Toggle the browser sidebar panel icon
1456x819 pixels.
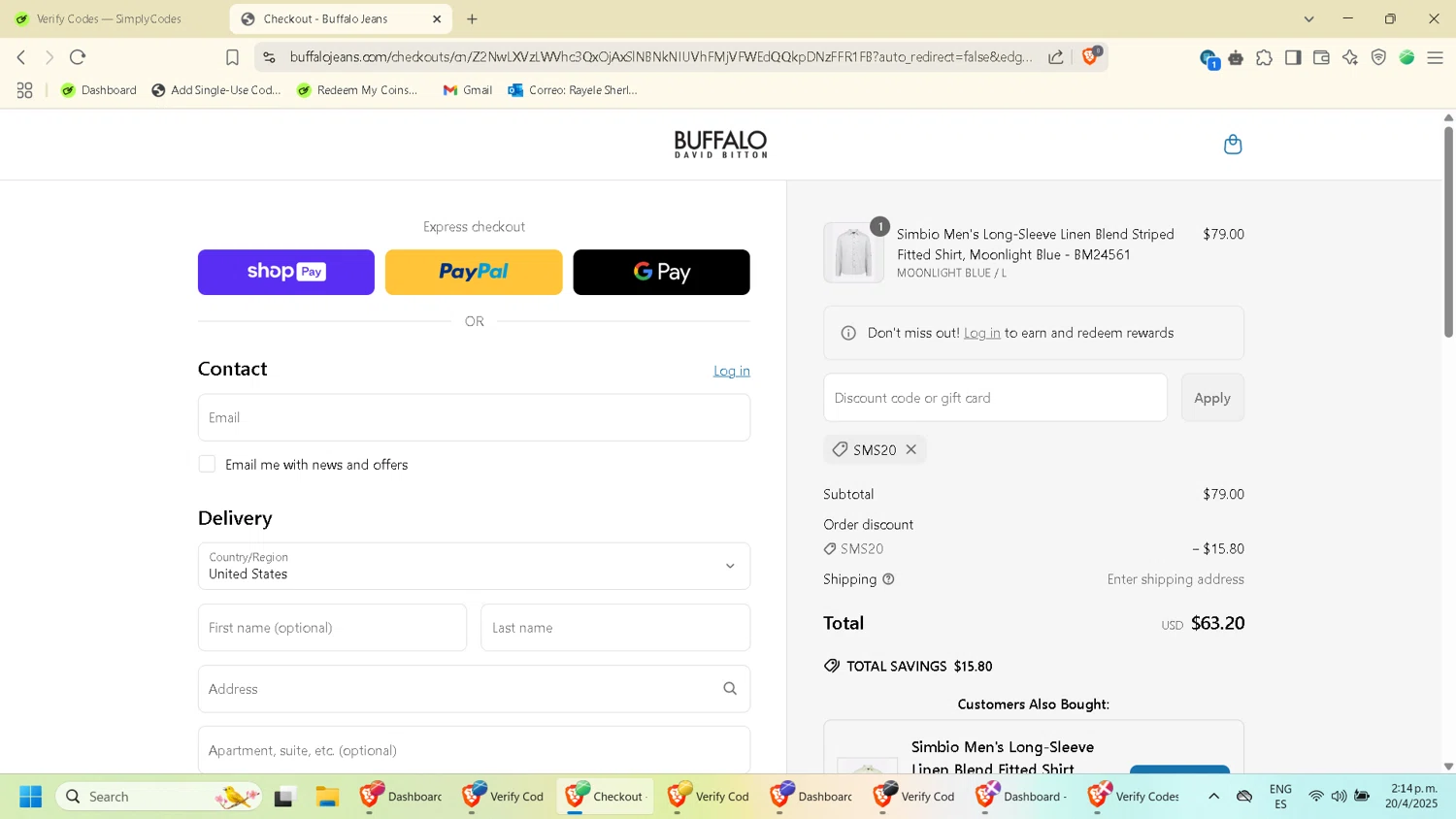[x=1293, y=58]
